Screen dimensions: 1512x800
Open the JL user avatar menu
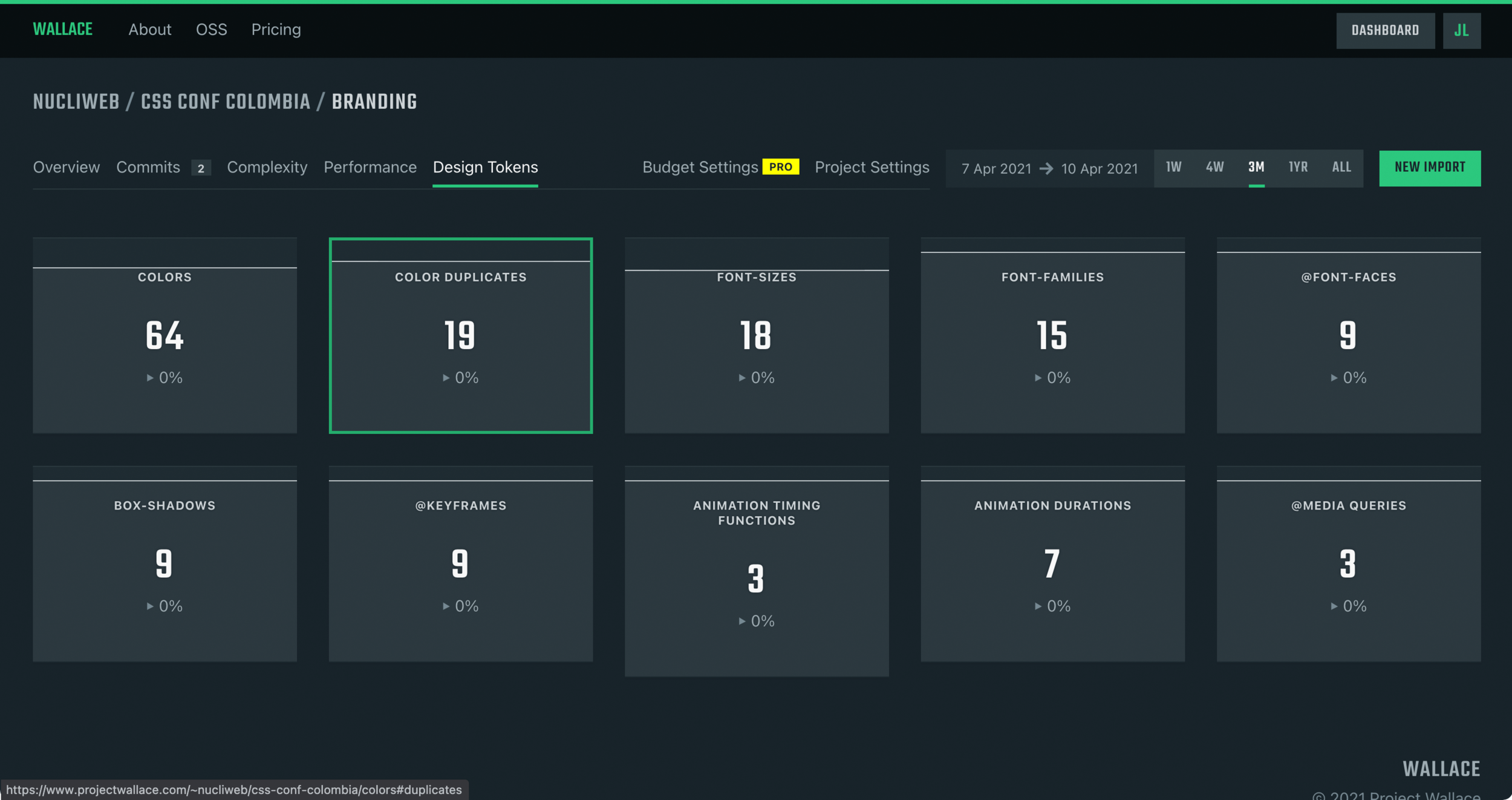click(x=1461, y=30)
